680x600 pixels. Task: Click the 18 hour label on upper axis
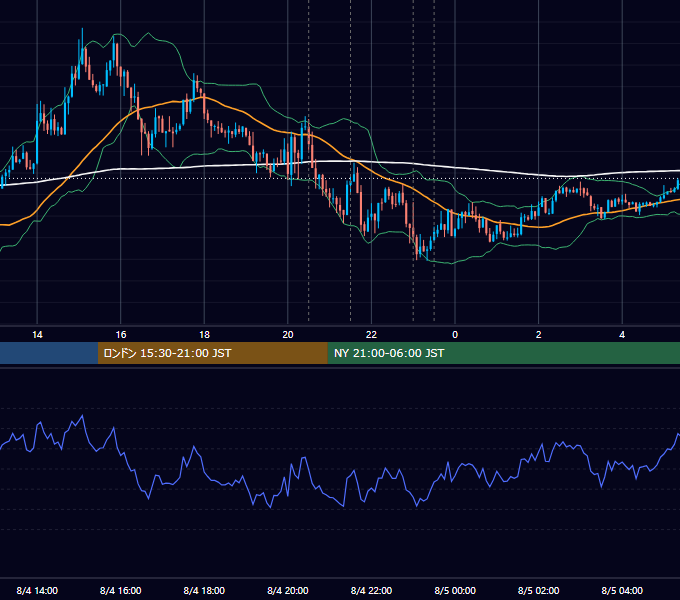204,335
